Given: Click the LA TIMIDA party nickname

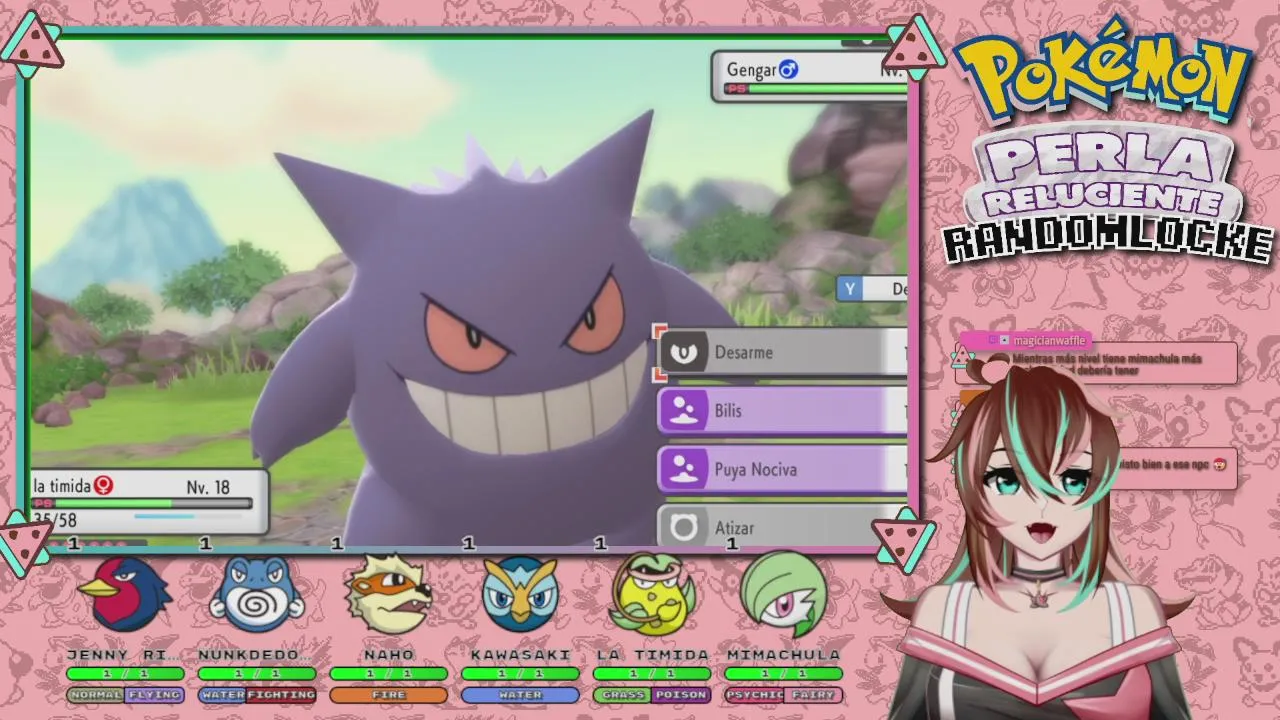Looking at the screenshot, I should click(x=652, y=655).
